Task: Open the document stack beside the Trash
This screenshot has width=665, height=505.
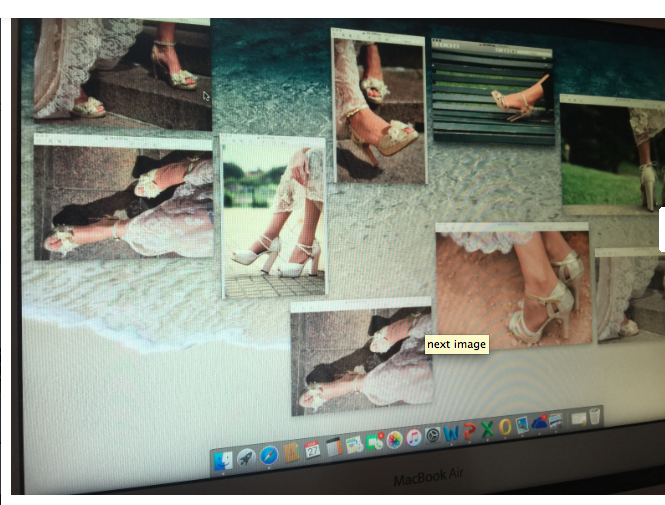Action: click(578, 419)
